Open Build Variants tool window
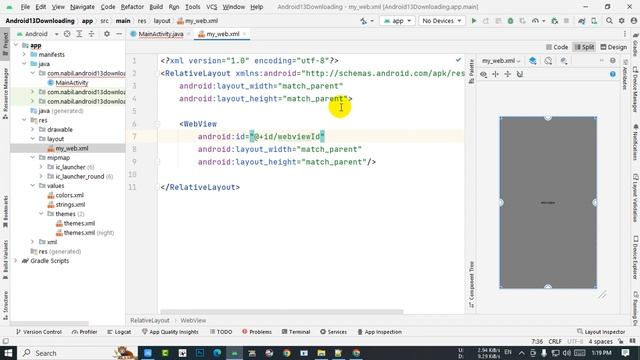 click(5, 259)
